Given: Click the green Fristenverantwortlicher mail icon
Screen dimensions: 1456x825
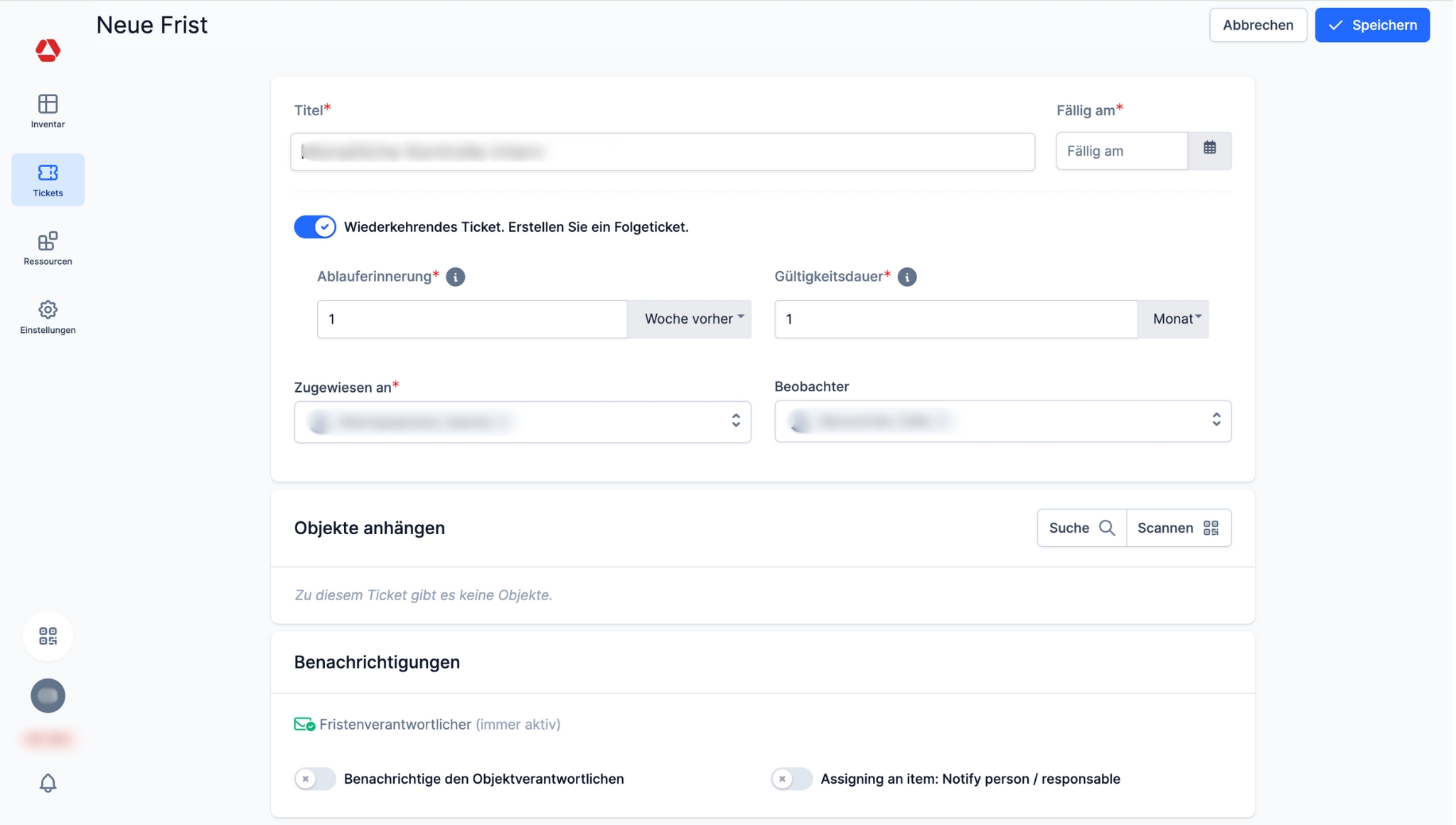Looking at the screenshot, I should (304, 724).
